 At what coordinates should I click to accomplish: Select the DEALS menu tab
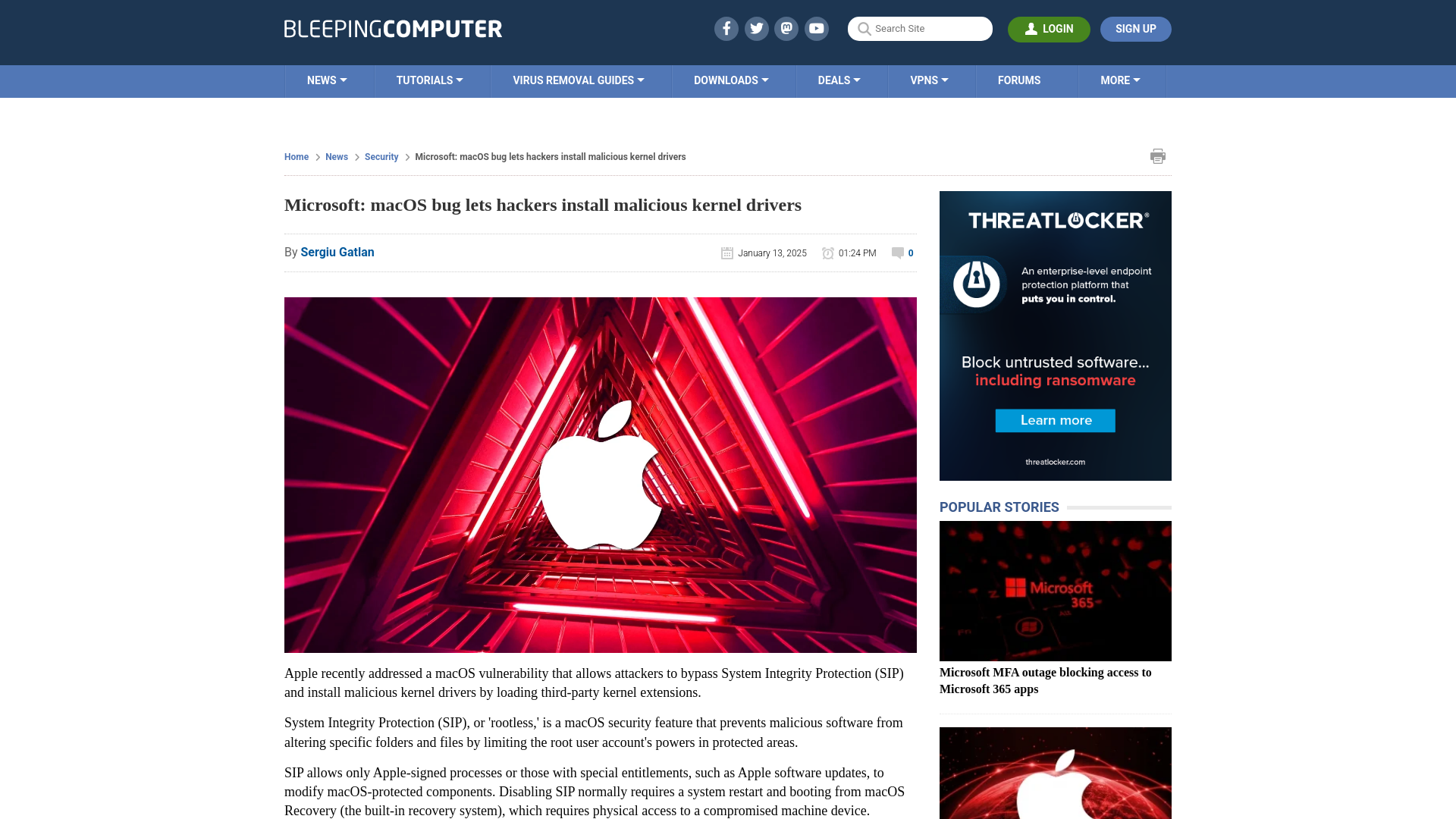pos(839,80)
